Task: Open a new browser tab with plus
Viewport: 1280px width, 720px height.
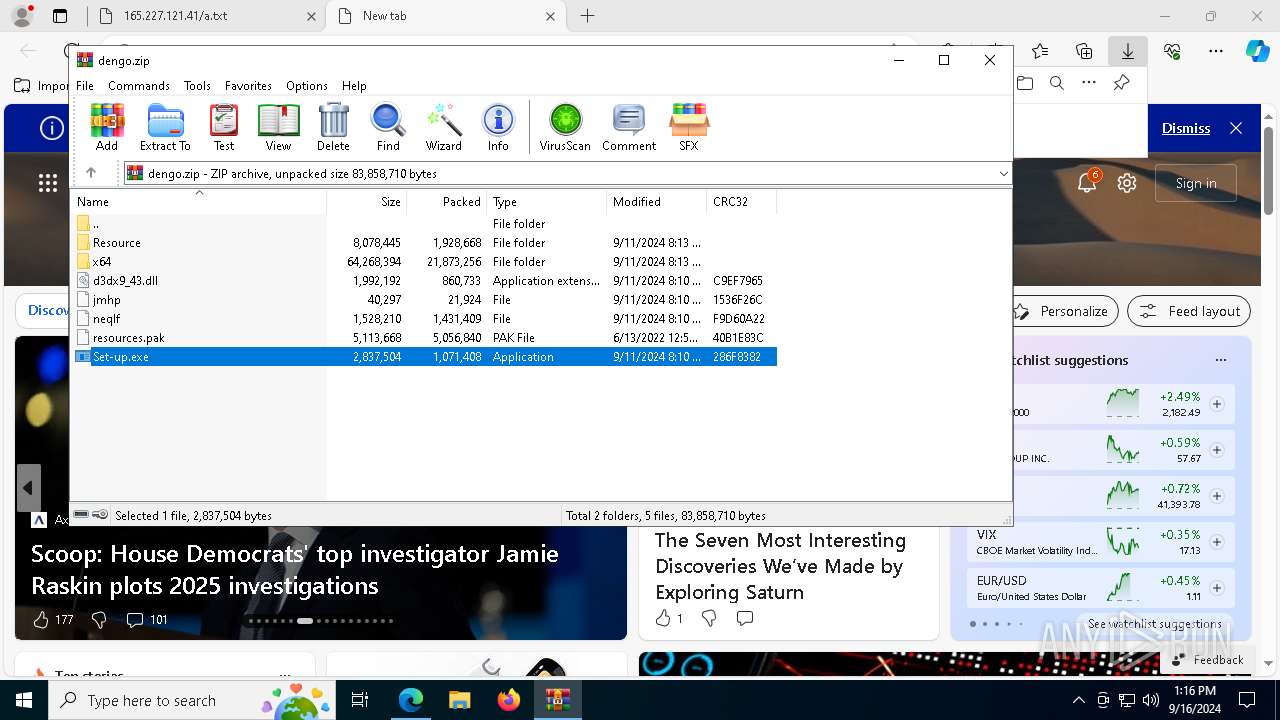Action: [588, 16]
